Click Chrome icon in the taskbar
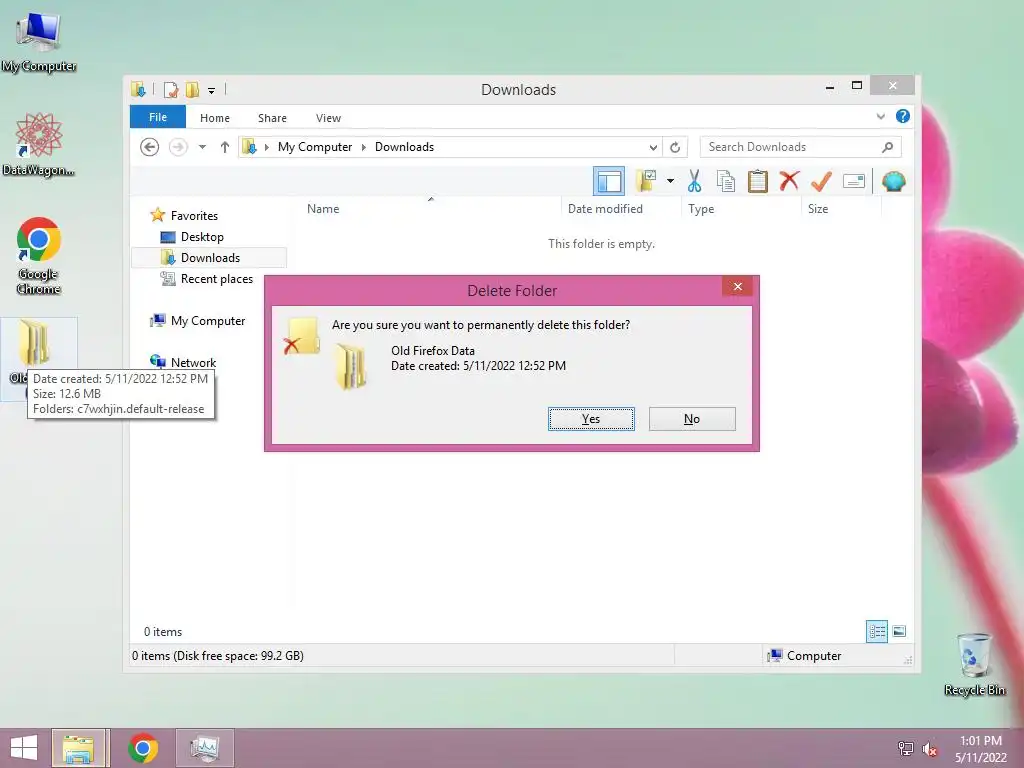The width and height of the screenshot is (1024, 768). tap(143, 748)
